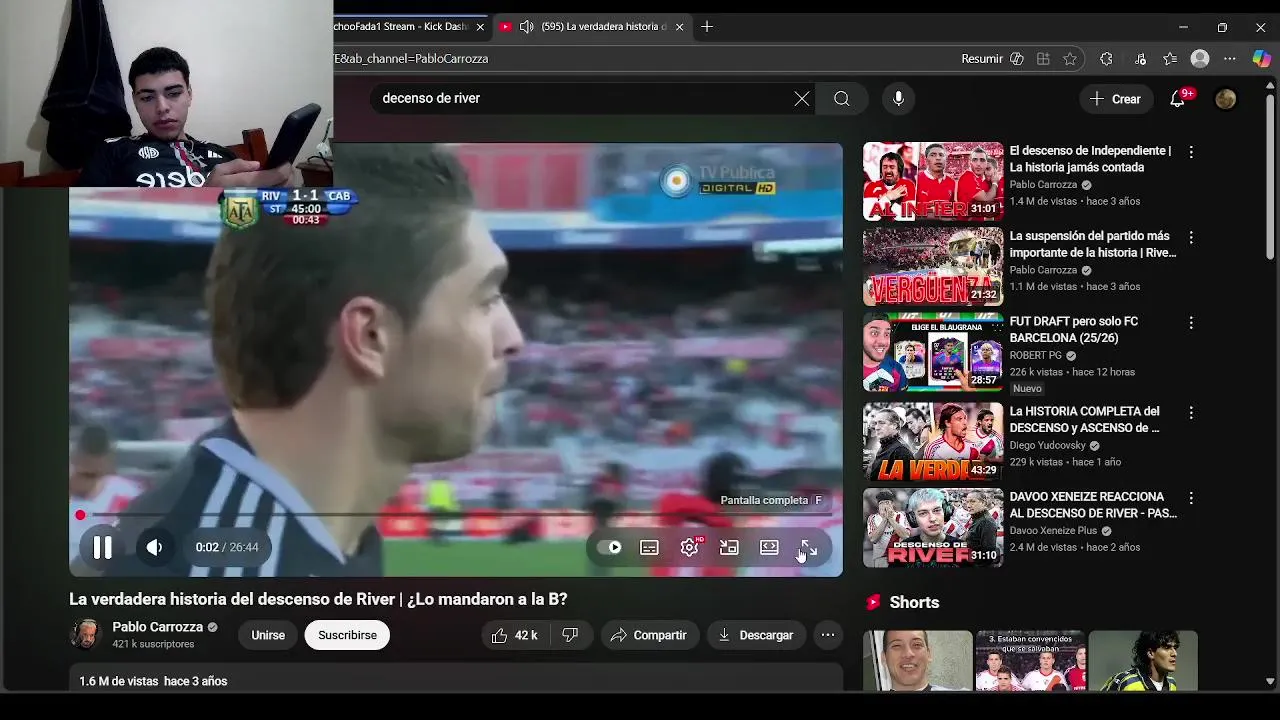Open options for 'La HISTORIA COMPLETA del'

1190,413
